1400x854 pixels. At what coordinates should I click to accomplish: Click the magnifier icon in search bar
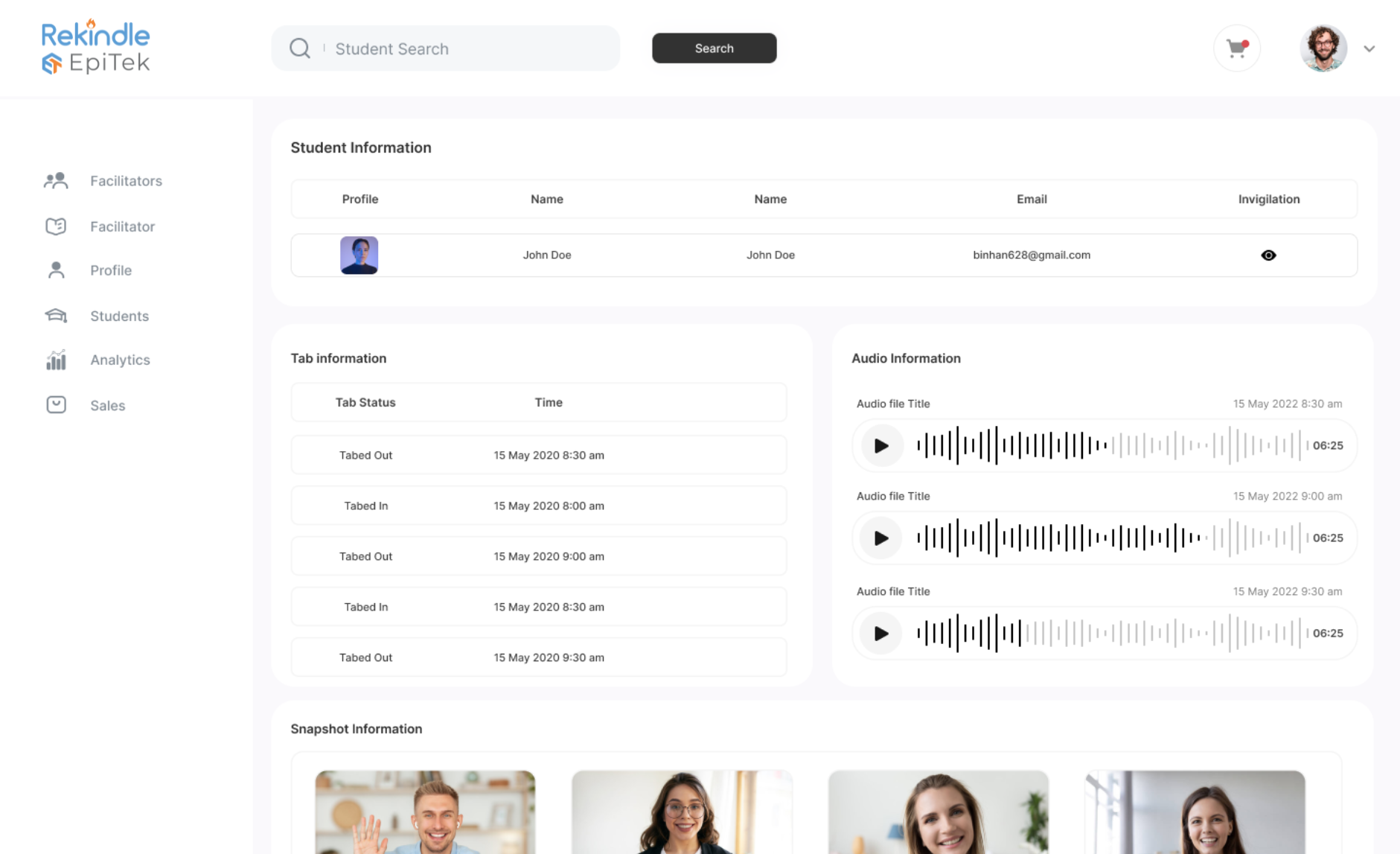point(300,48)
